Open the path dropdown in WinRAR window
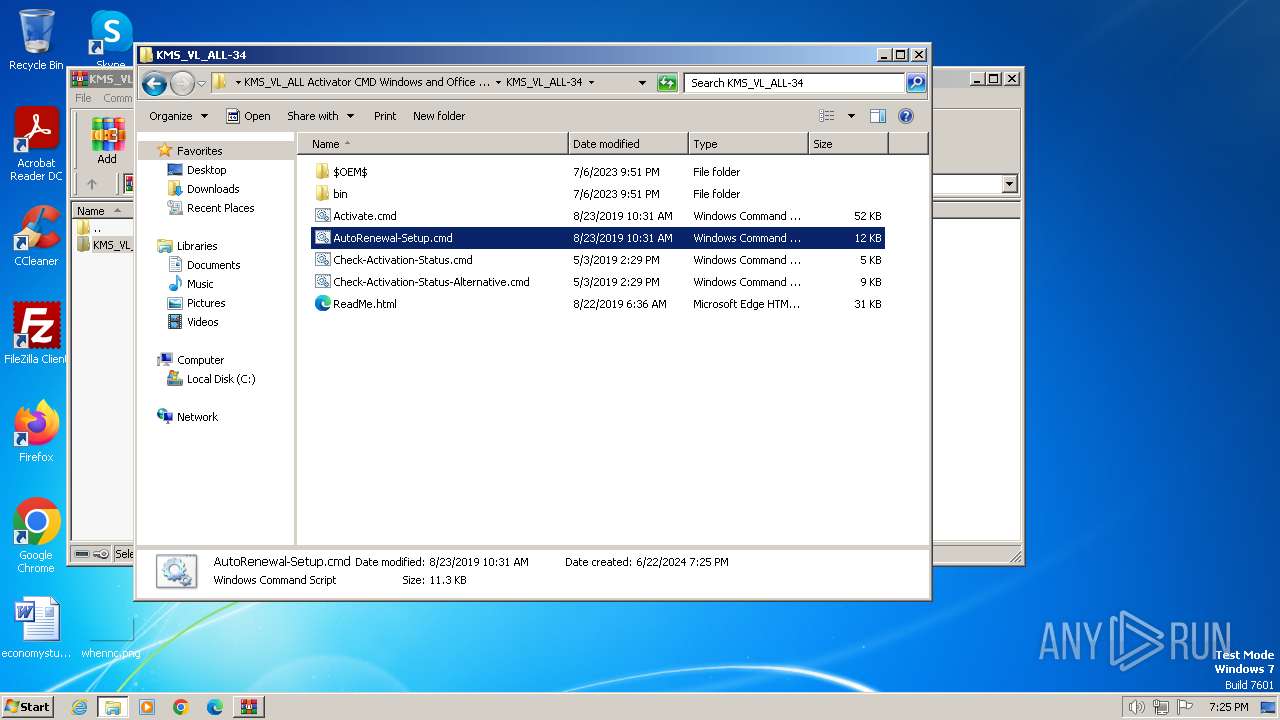This screenshot has height=720, width=1280. click(x=1009, y=184)
